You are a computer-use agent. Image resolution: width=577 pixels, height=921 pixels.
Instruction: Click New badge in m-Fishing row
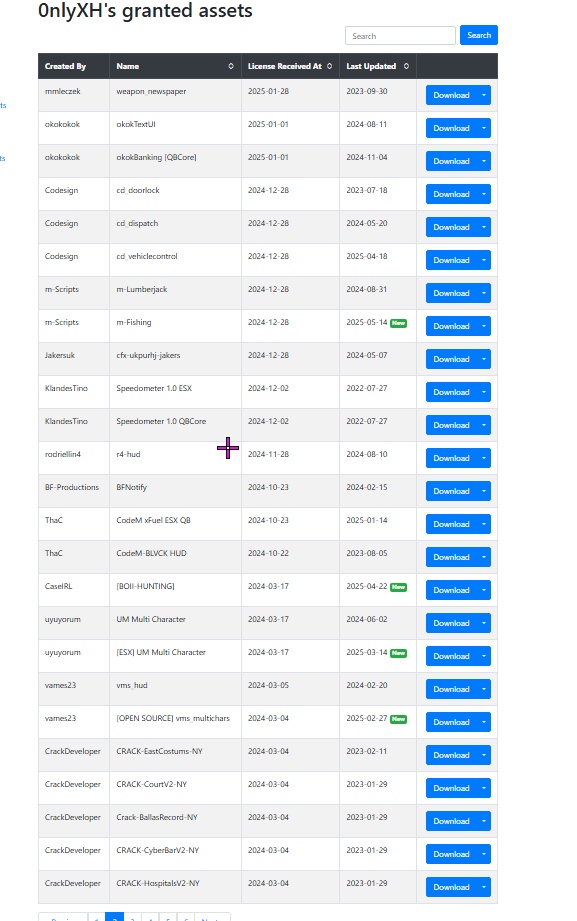point(398,323)
